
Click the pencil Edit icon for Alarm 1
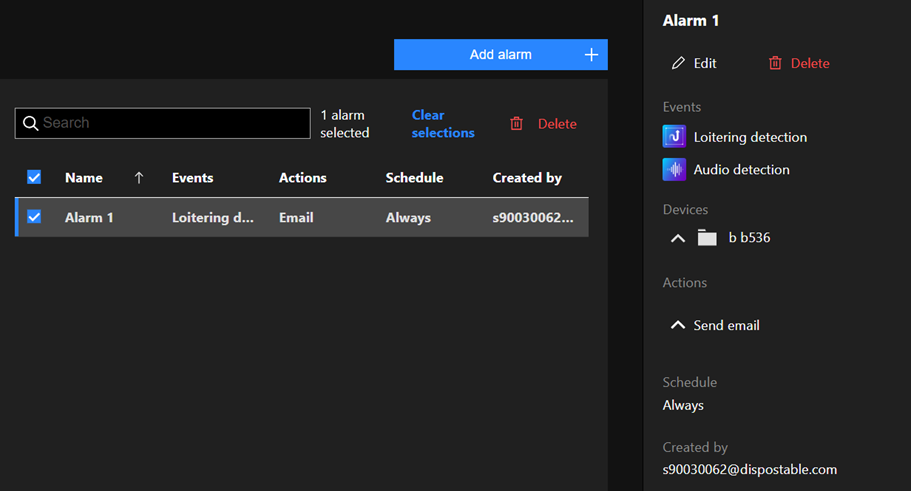click(679, 63)
